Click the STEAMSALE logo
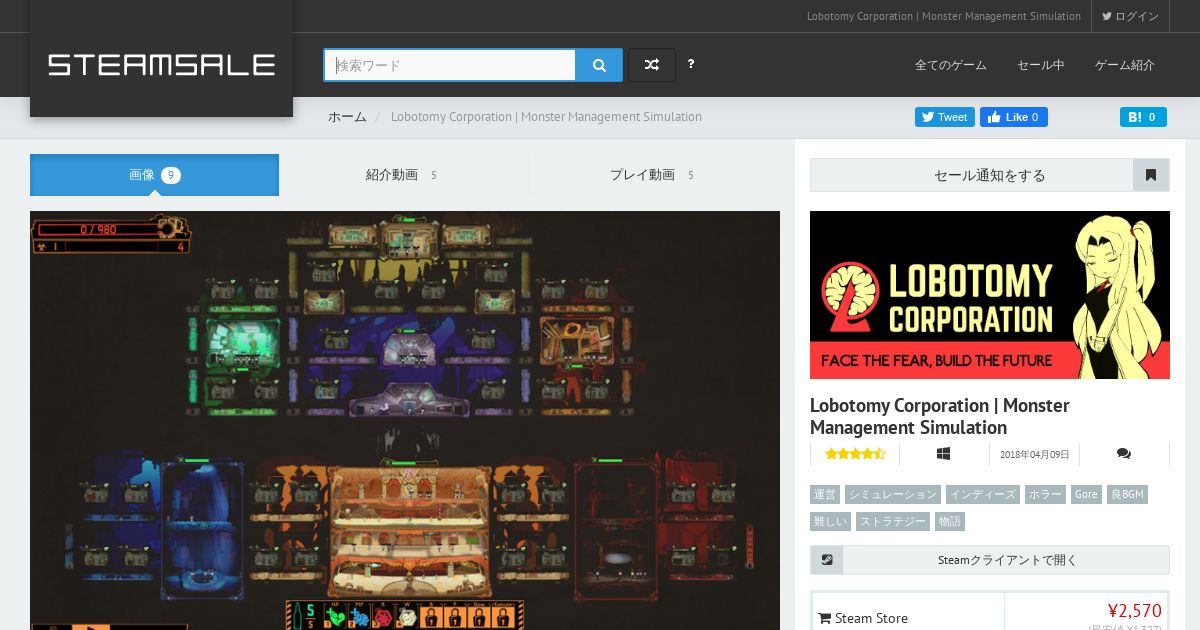Screen dimensions: 1200x630 161,65
